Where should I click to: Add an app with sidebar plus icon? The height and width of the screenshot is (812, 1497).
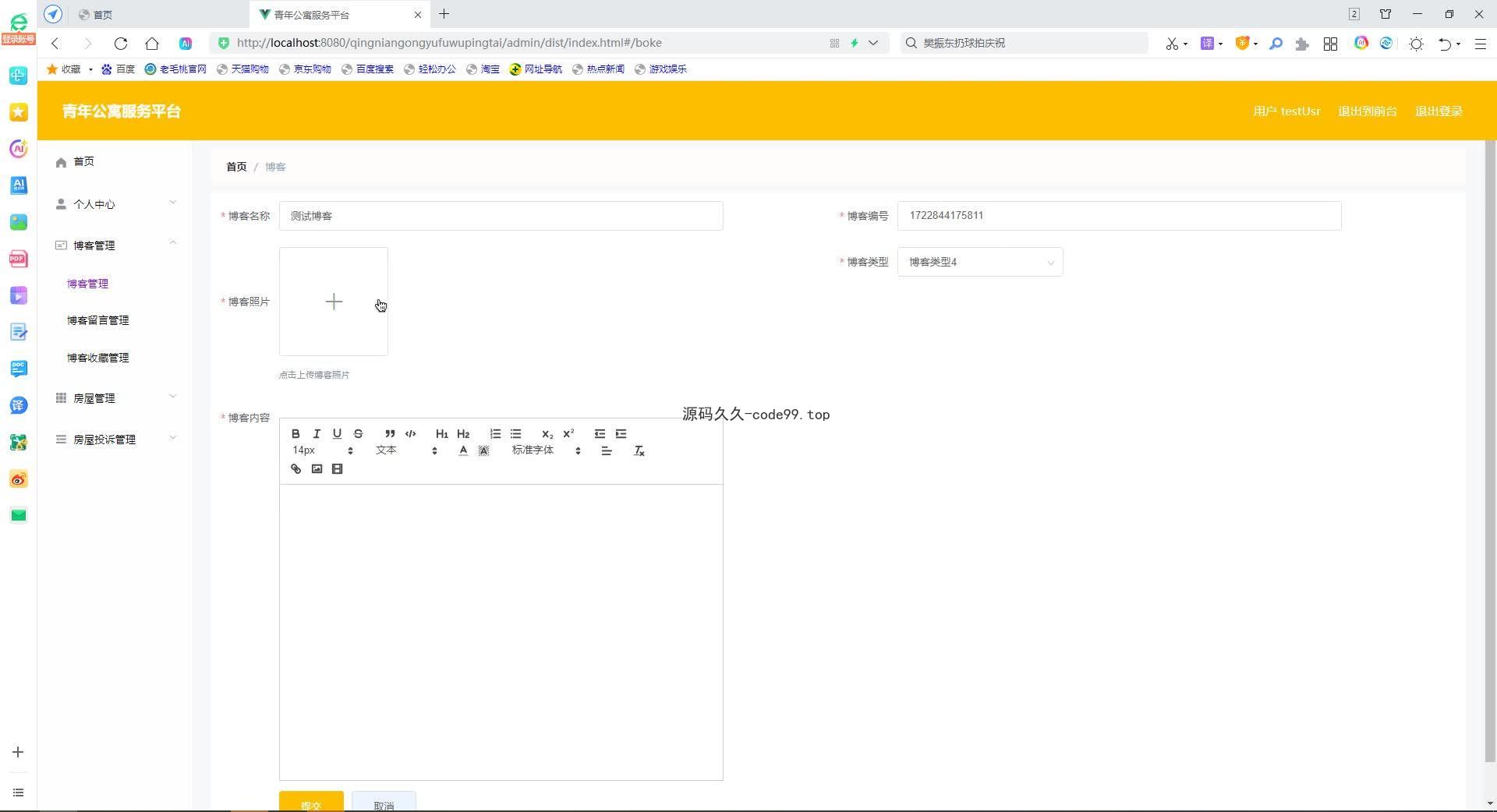click(18, 752)
